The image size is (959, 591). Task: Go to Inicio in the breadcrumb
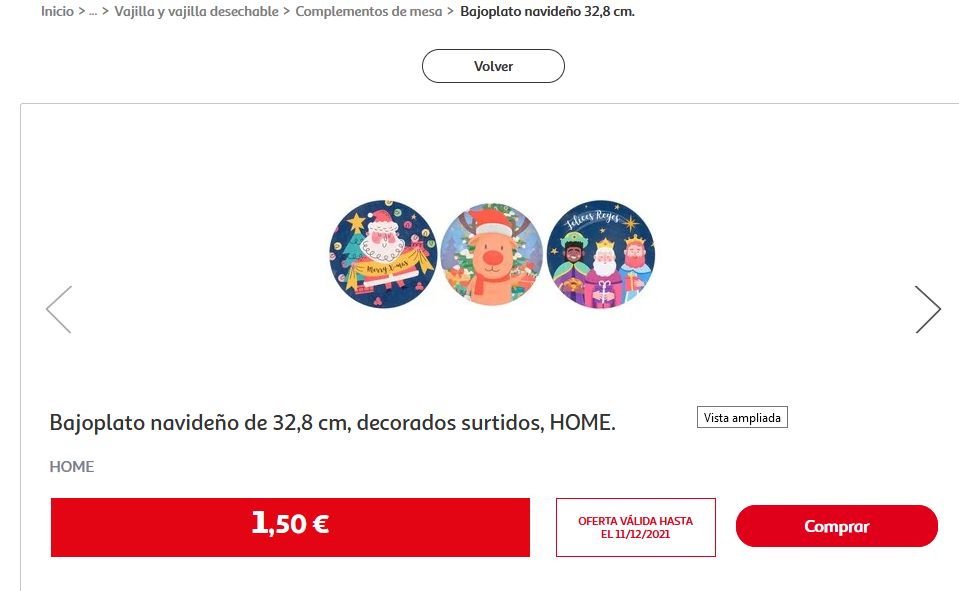point(57,11)
